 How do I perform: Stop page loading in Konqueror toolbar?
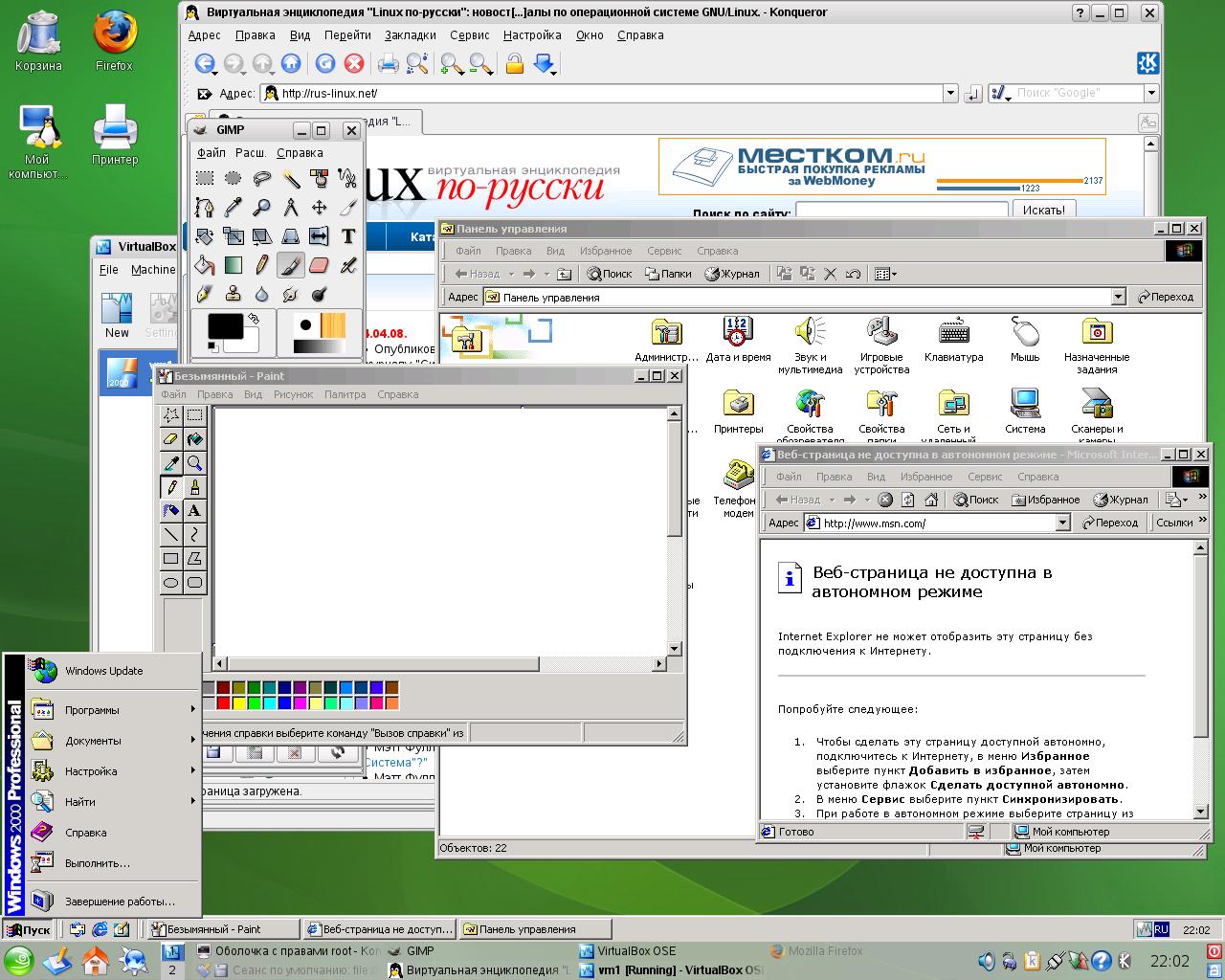click(354, 63)
